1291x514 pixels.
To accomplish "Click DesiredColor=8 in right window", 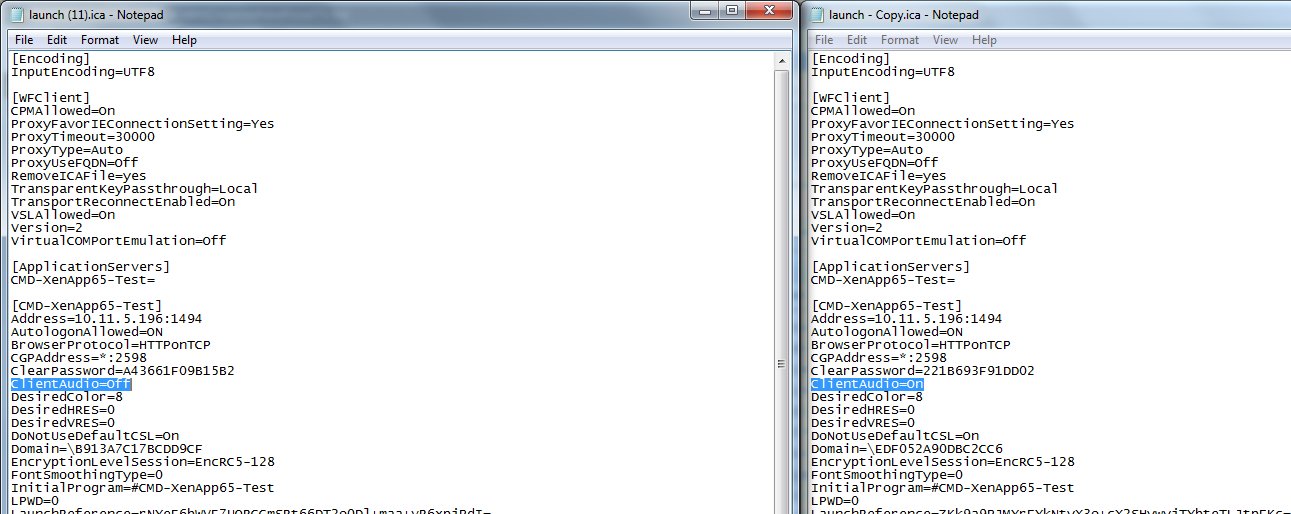I will (867, 397).
